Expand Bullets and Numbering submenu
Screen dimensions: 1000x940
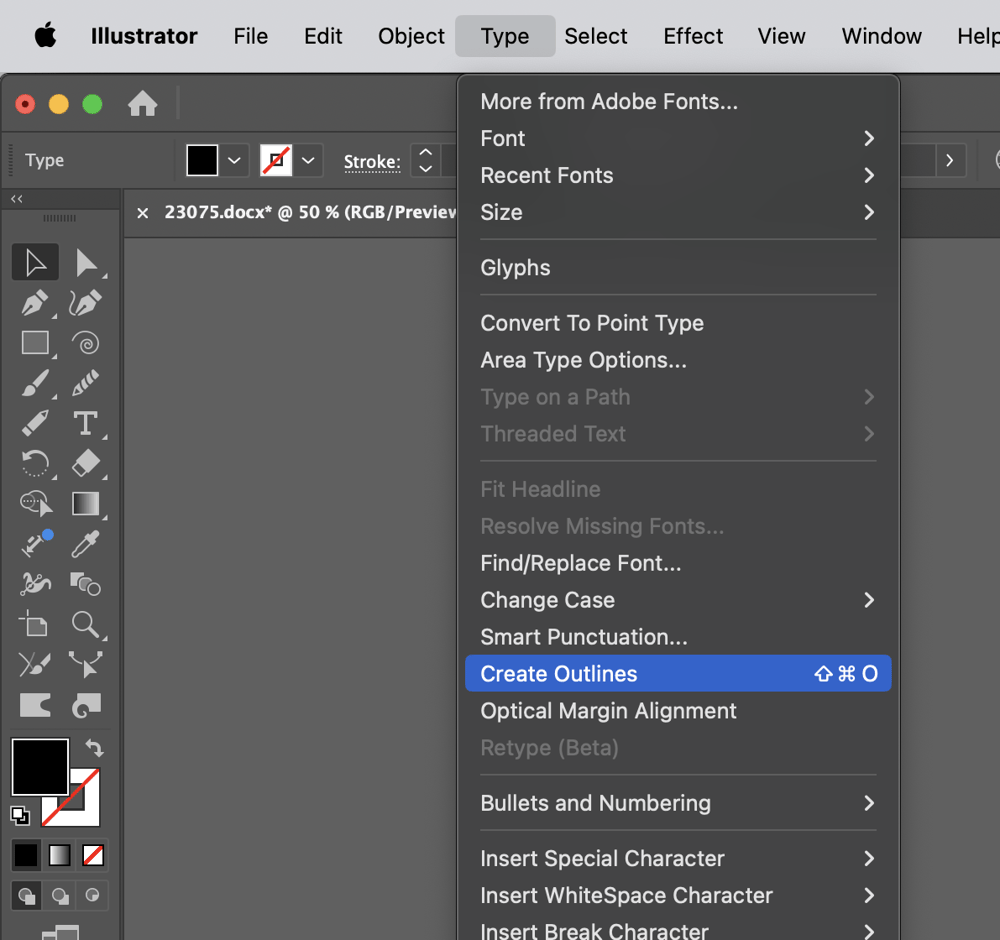coord(678,803)
